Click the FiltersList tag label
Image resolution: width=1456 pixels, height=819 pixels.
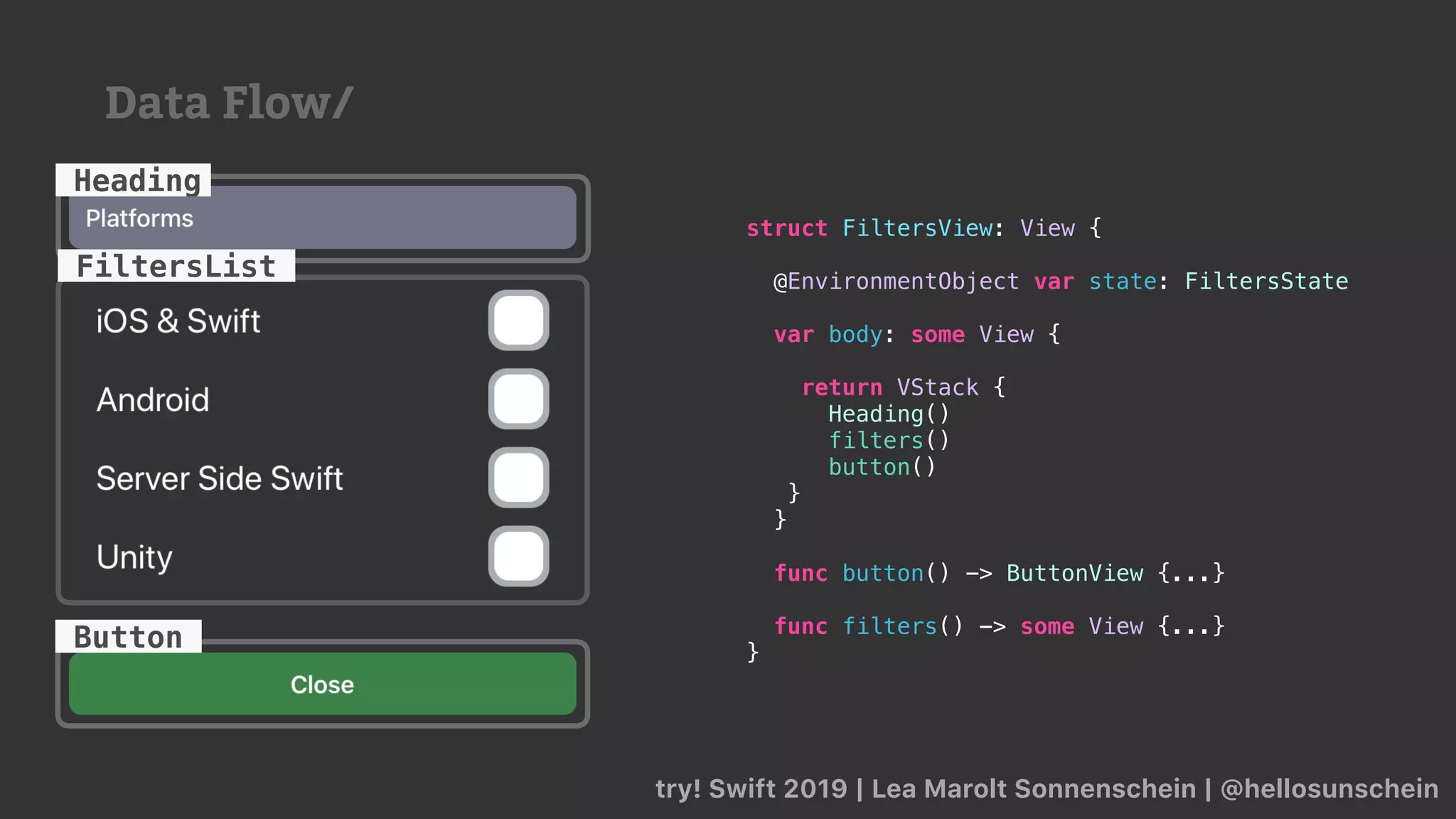tap(176, 266)
